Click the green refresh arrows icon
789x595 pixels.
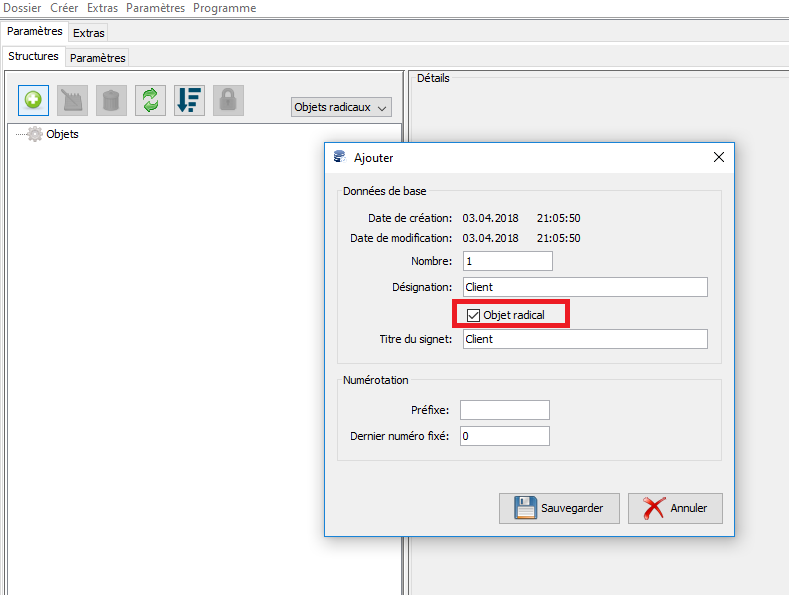coord(150,100)
